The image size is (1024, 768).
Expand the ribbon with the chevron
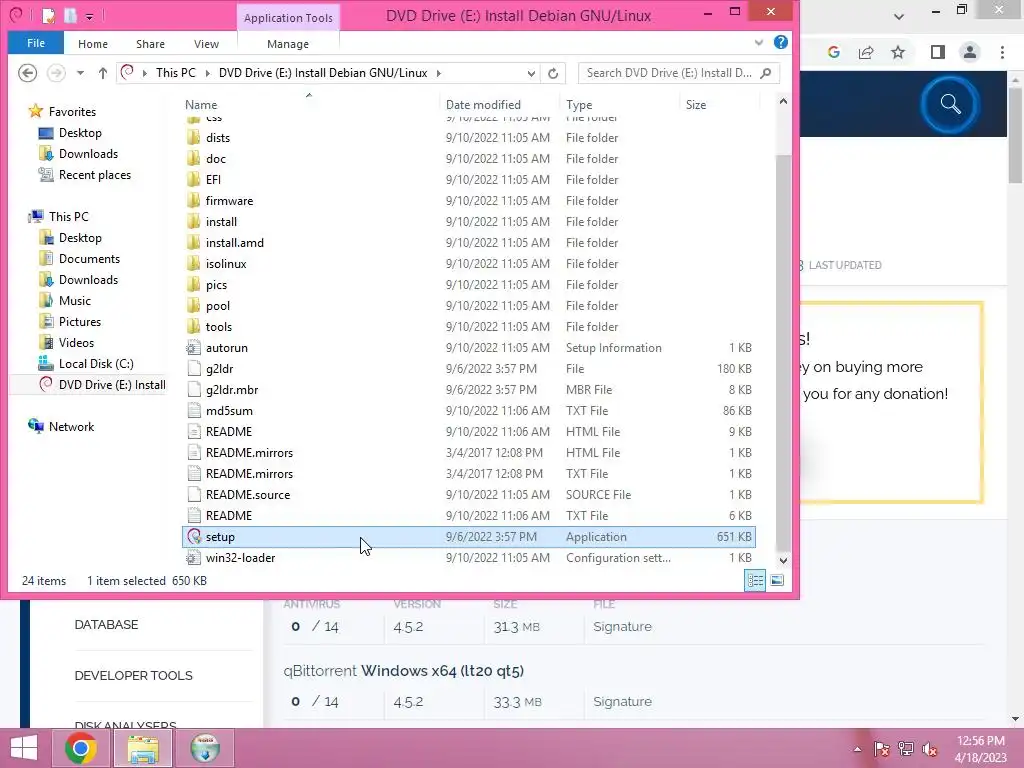758,43
